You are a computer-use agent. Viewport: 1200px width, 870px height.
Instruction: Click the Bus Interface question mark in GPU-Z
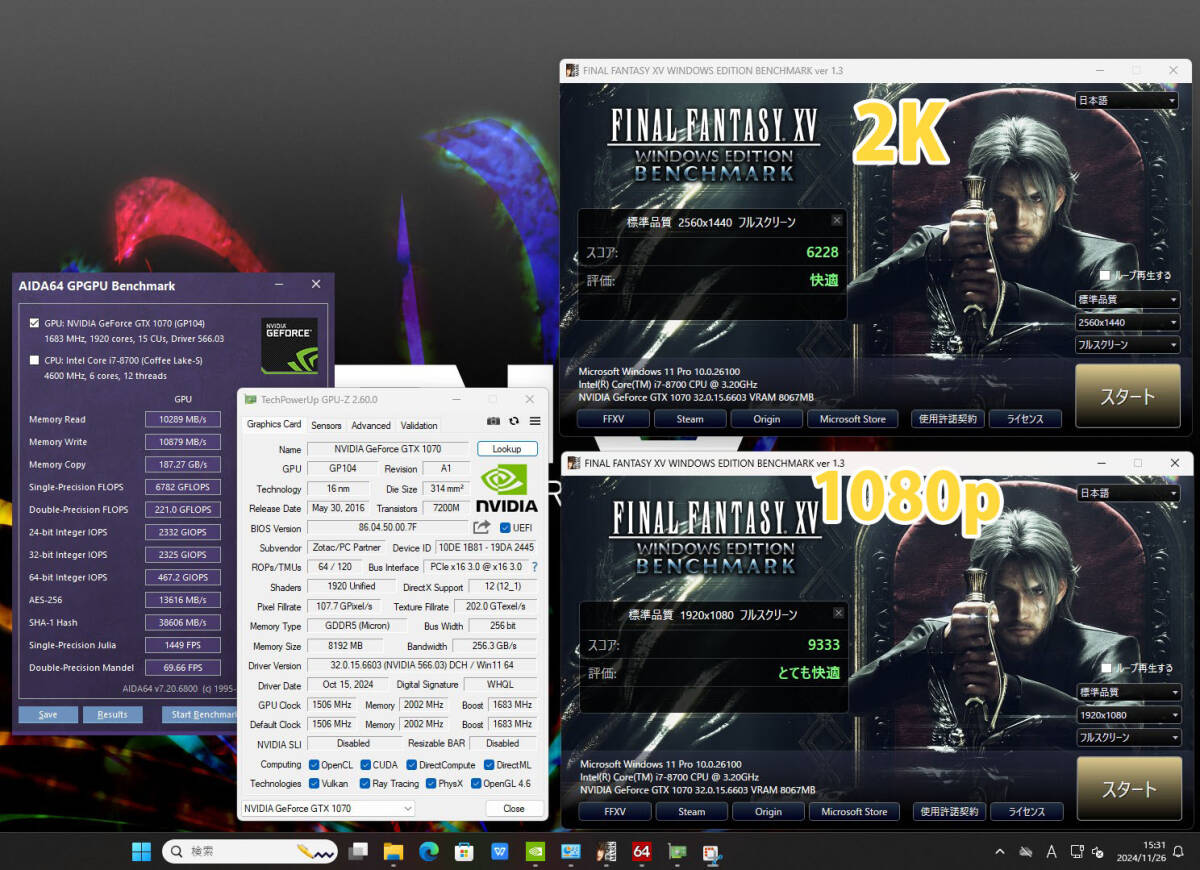point(535,567)
